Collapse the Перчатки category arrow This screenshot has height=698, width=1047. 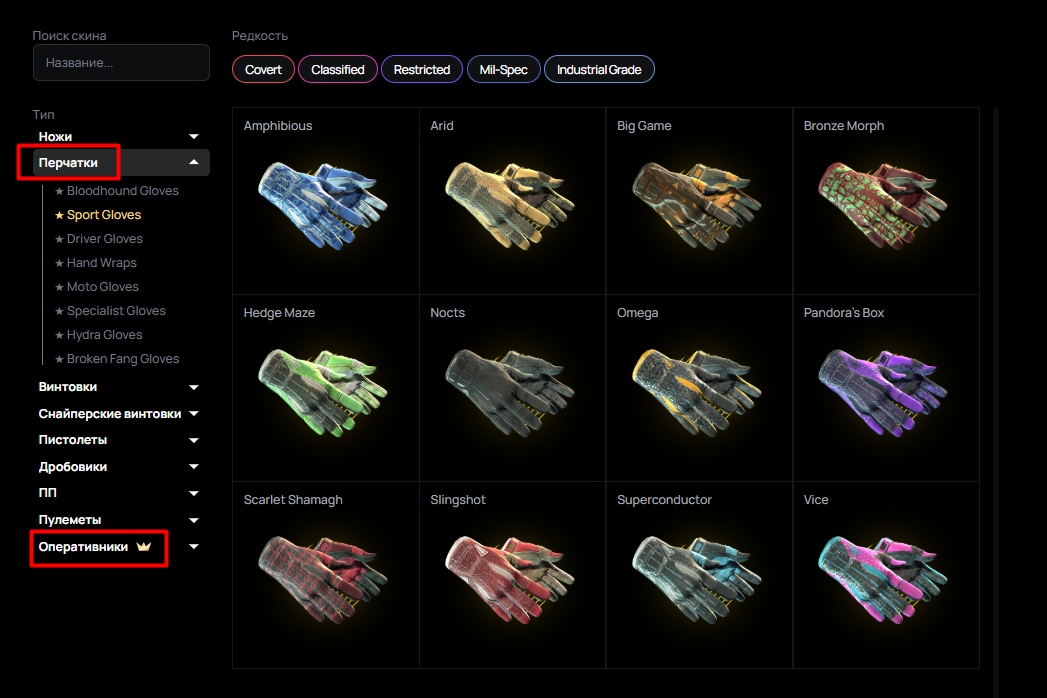pyautogui.click(x=194, y=162)
